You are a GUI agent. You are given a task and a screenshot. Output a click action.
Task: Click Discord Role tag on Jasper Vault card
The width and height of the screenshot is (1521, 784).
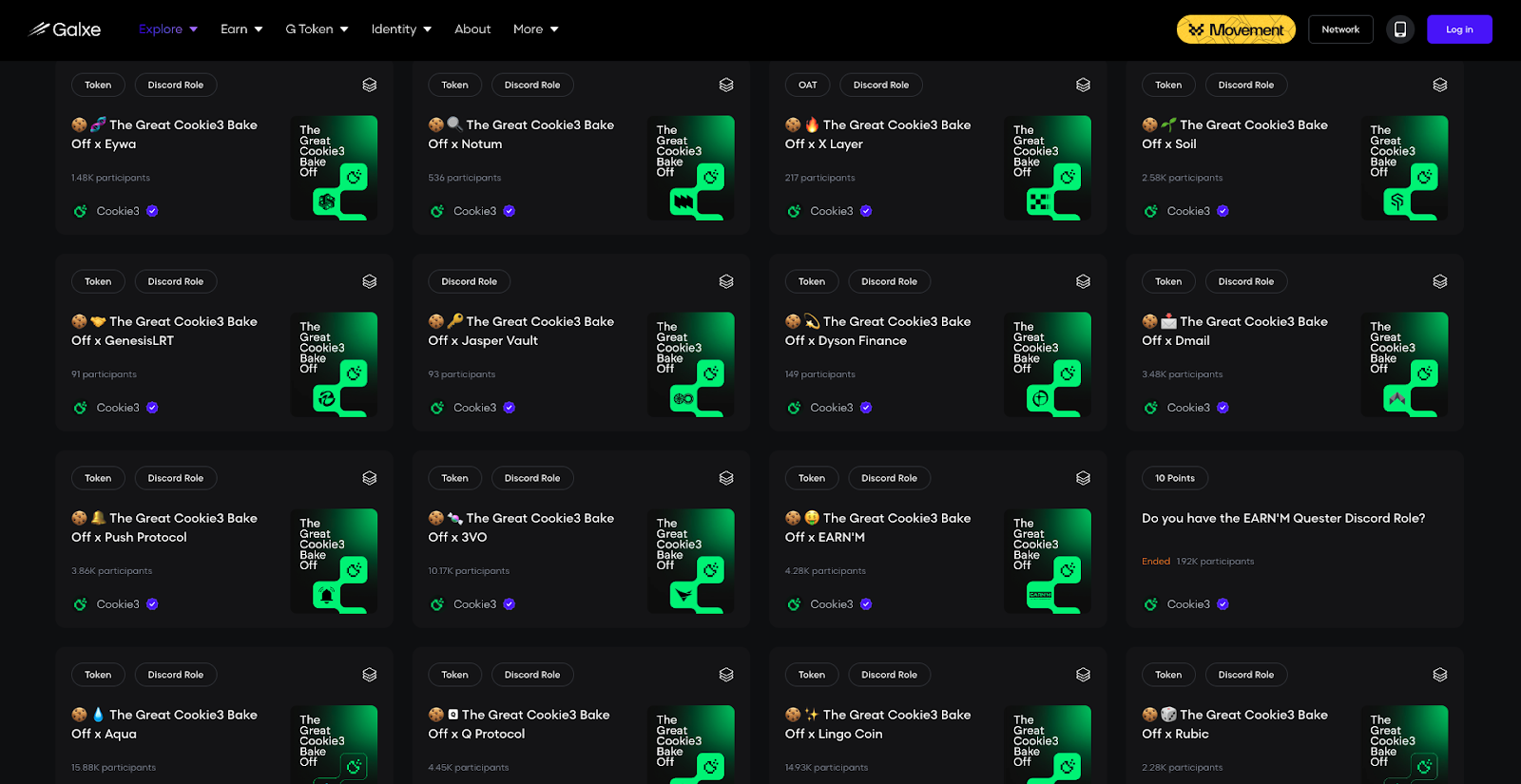pos(470,282)
